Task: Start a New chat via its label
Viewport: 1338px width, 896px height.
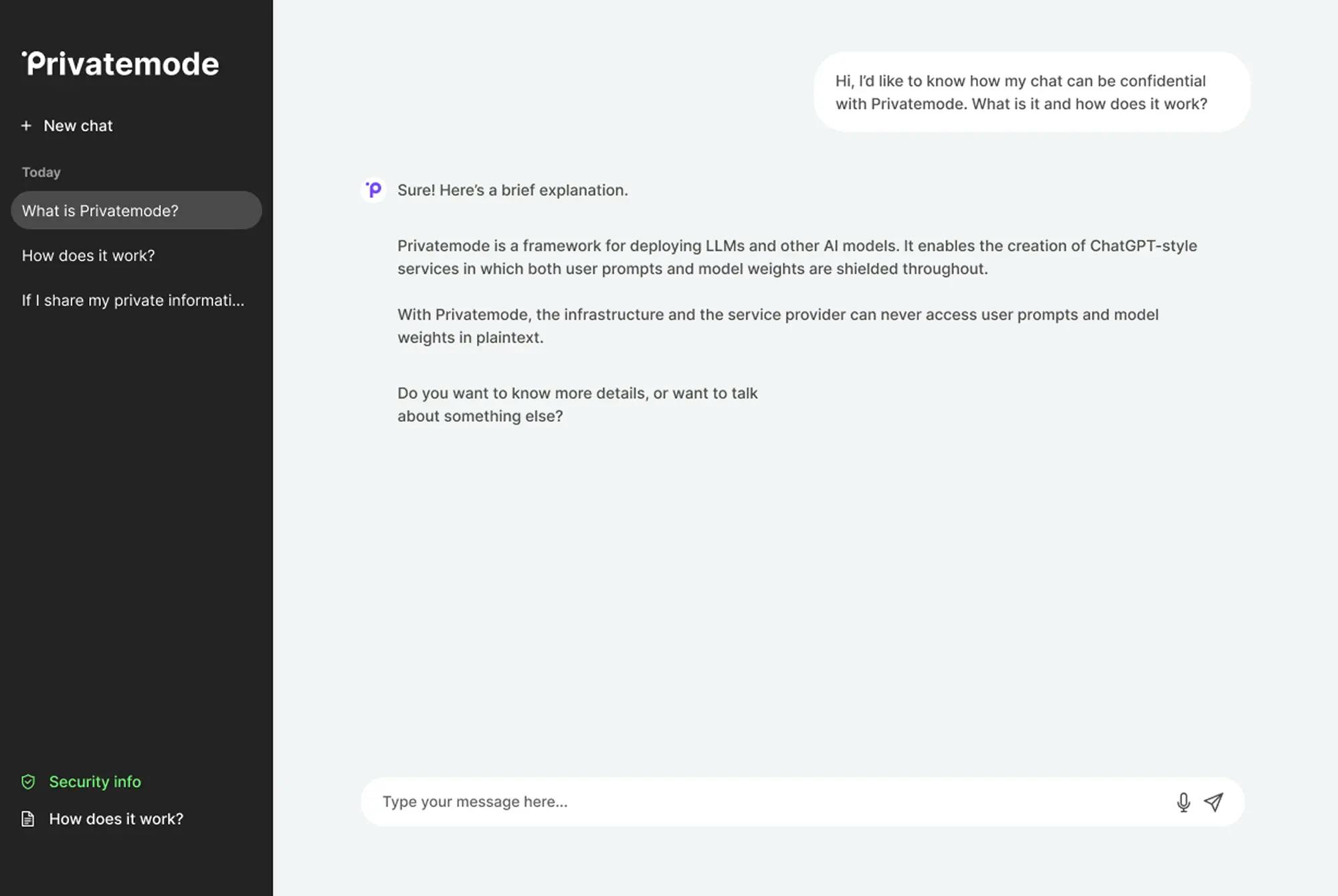Action: pyautogui.click(x=78, y=126)
